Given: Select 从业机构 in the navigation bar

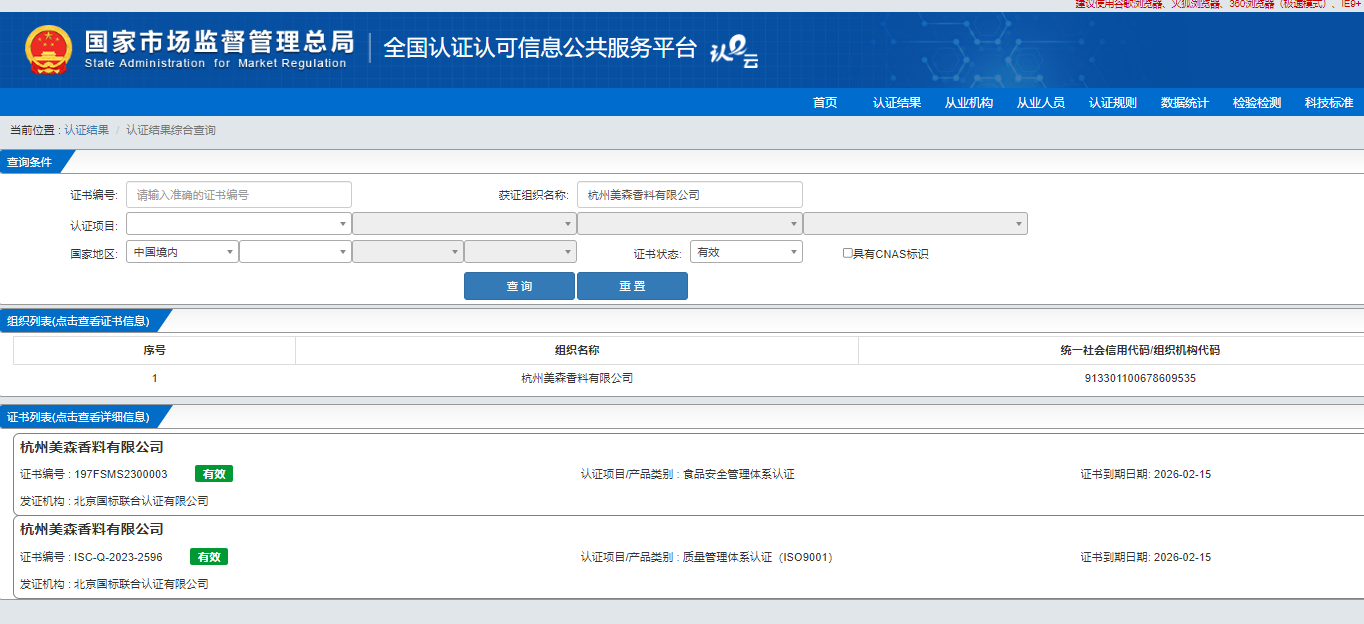Looking at the screenshot, I should coord(969,102).
